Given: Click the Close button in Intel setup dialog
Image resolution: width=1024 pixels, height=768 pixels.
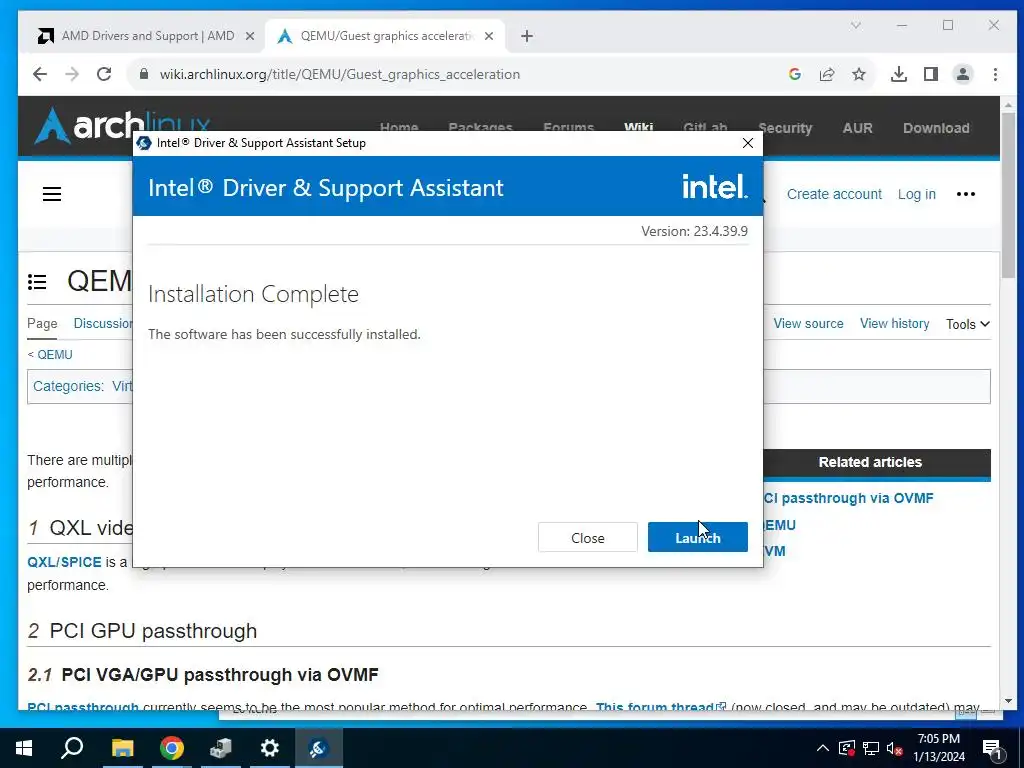Looking at the screenshot, I should pos(587,537).
